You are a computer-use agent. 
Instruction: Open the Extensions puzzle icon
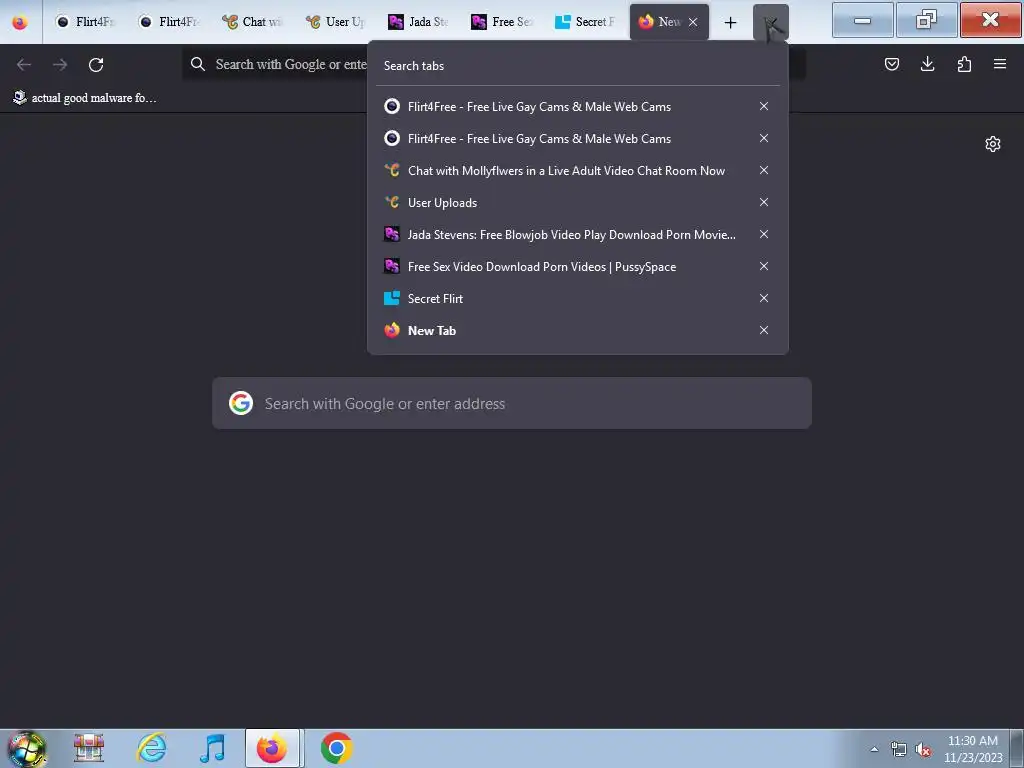[x=964, y=64]
